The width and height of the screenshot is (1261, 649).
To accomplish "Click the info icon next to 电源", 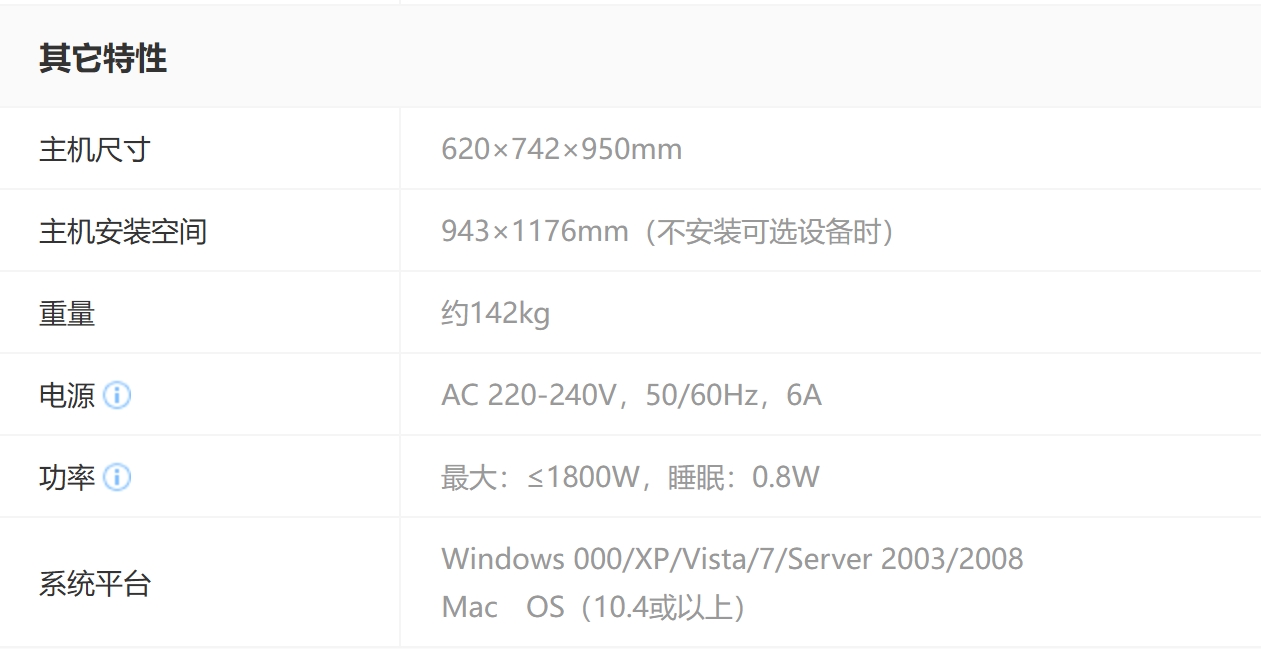I will point(117,396).
